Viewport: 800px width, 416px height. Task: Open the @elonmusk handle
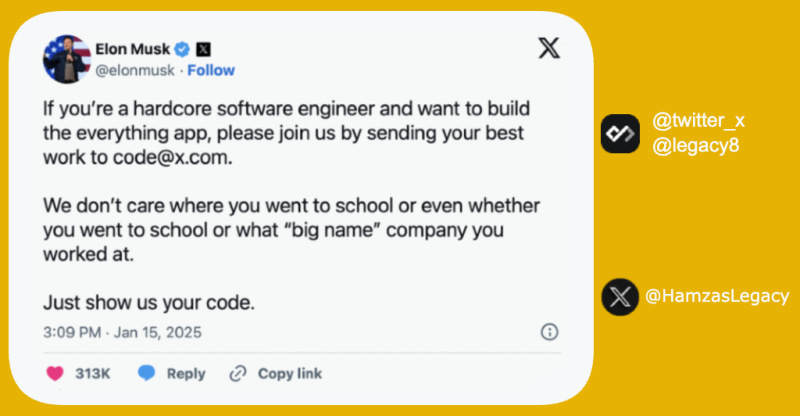tap(133, 70)
